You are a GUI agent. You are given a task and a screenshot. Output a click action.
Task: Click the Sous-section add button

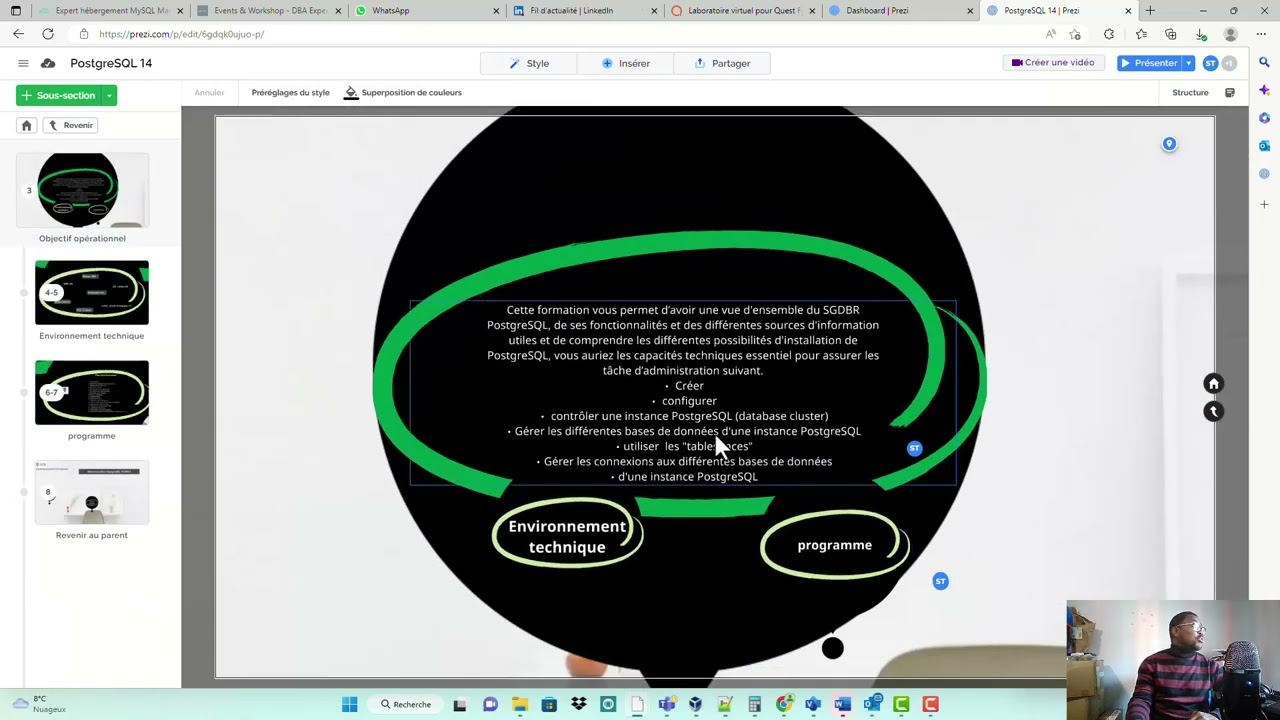click(59, 95)
